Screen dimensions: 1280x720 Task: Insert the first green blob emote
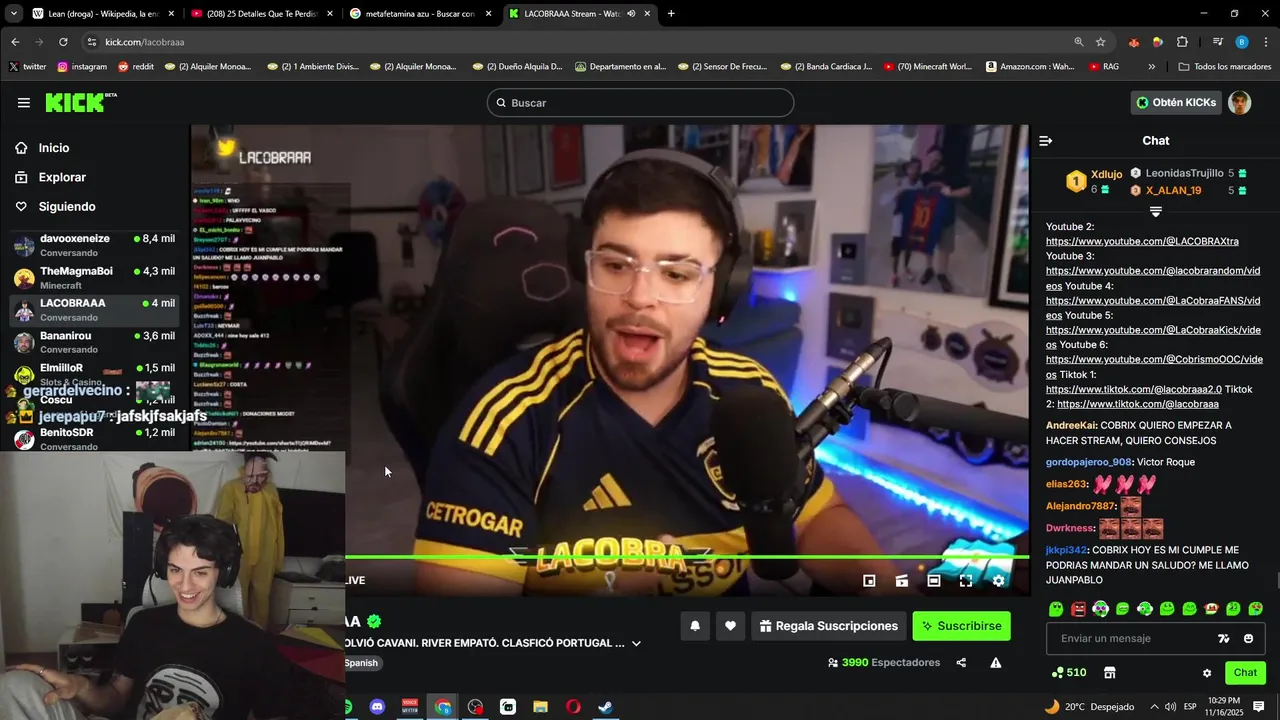pos(1056,609)
